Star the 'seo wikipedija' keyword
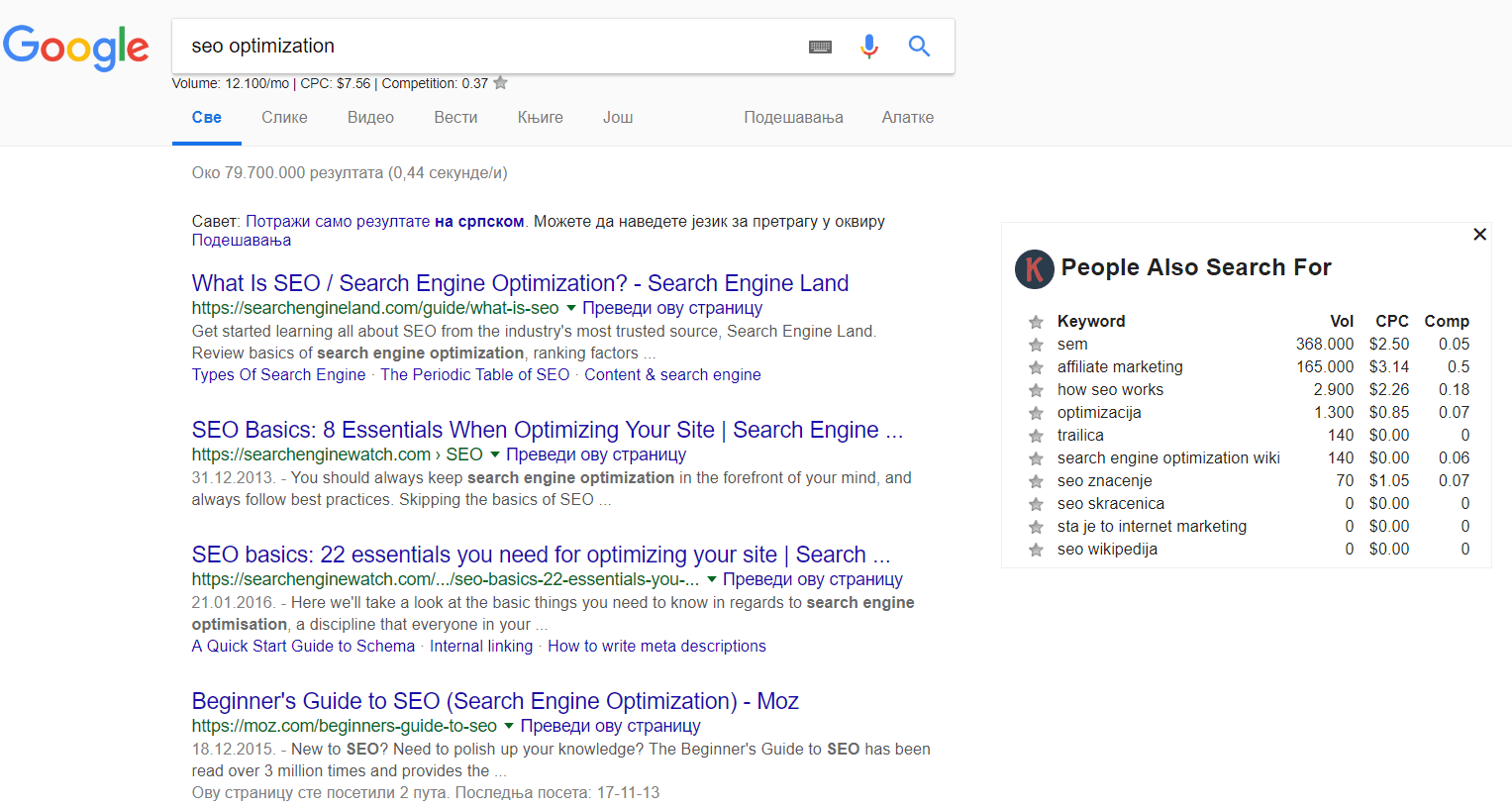 click(1036, 550)
